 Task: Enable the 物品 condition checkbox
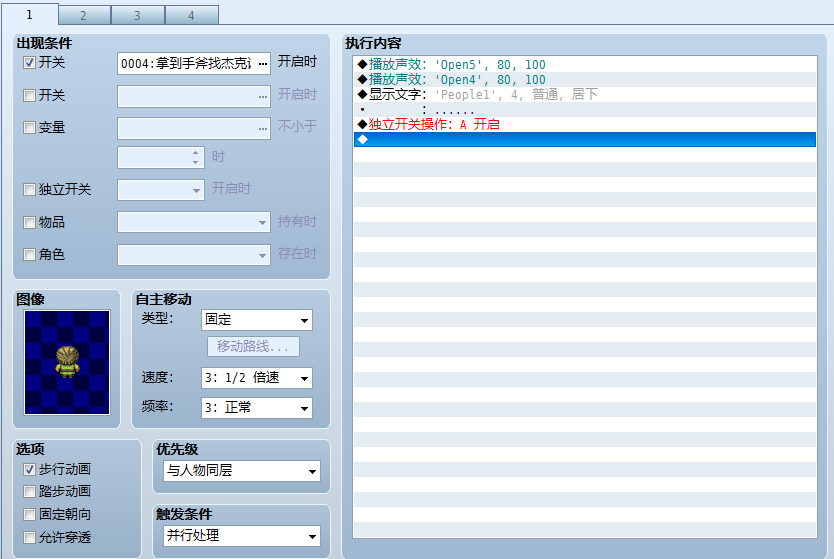coord(29,223)
